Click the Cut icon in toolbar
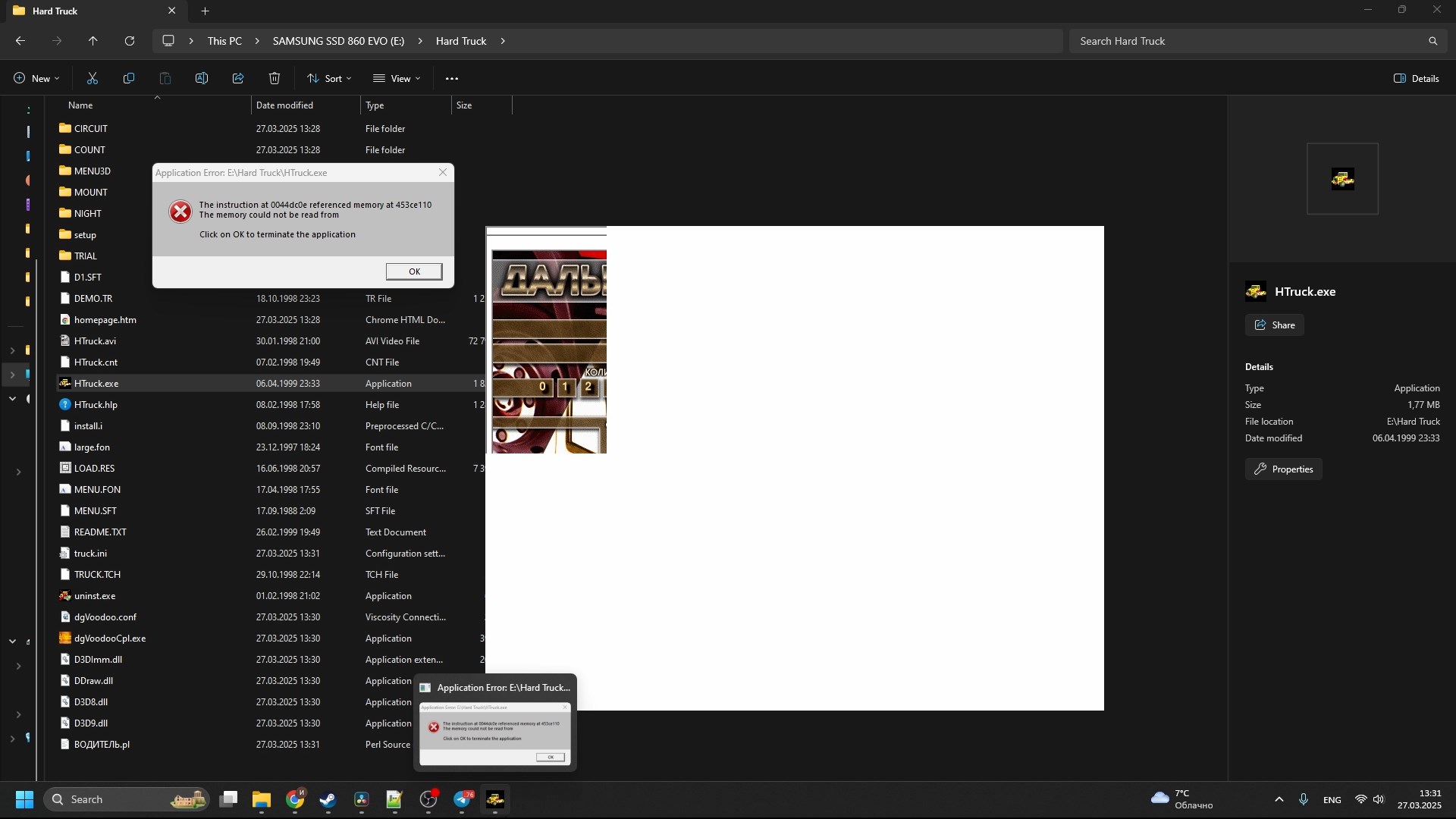 click(93, 78)
